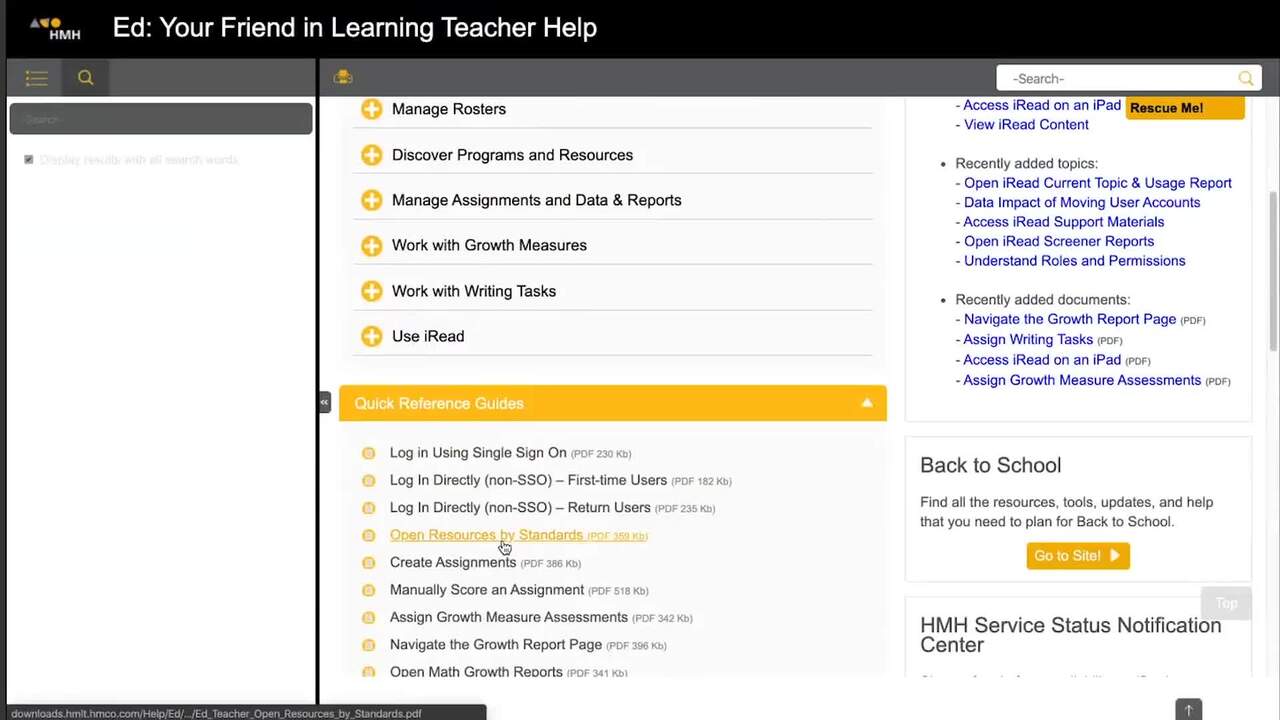
Task: Open Navigate the Growth Report Page guide in list
Action: pos(496,645)
